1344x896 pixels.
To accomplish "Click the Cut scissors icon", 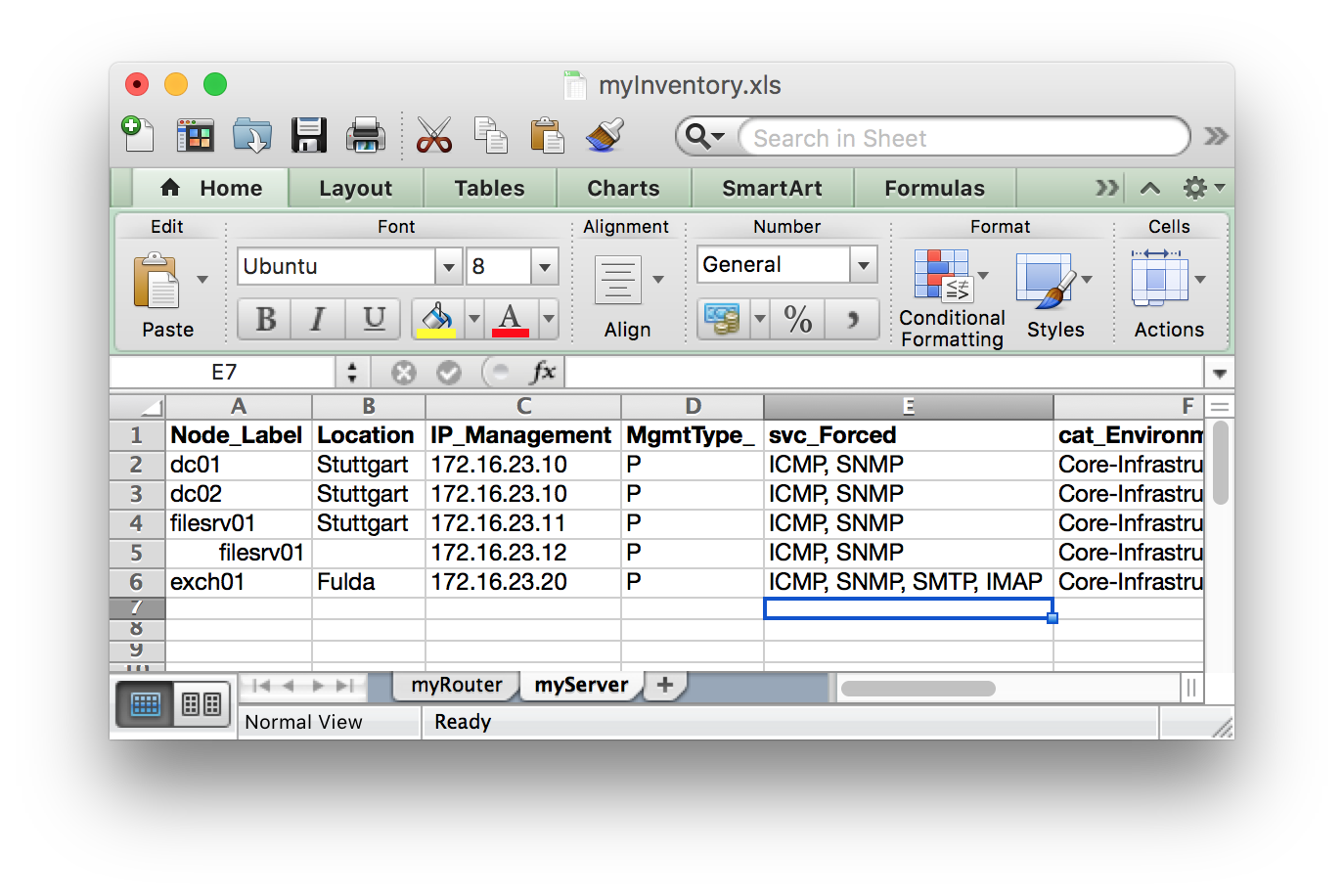I will click(433, 135).
